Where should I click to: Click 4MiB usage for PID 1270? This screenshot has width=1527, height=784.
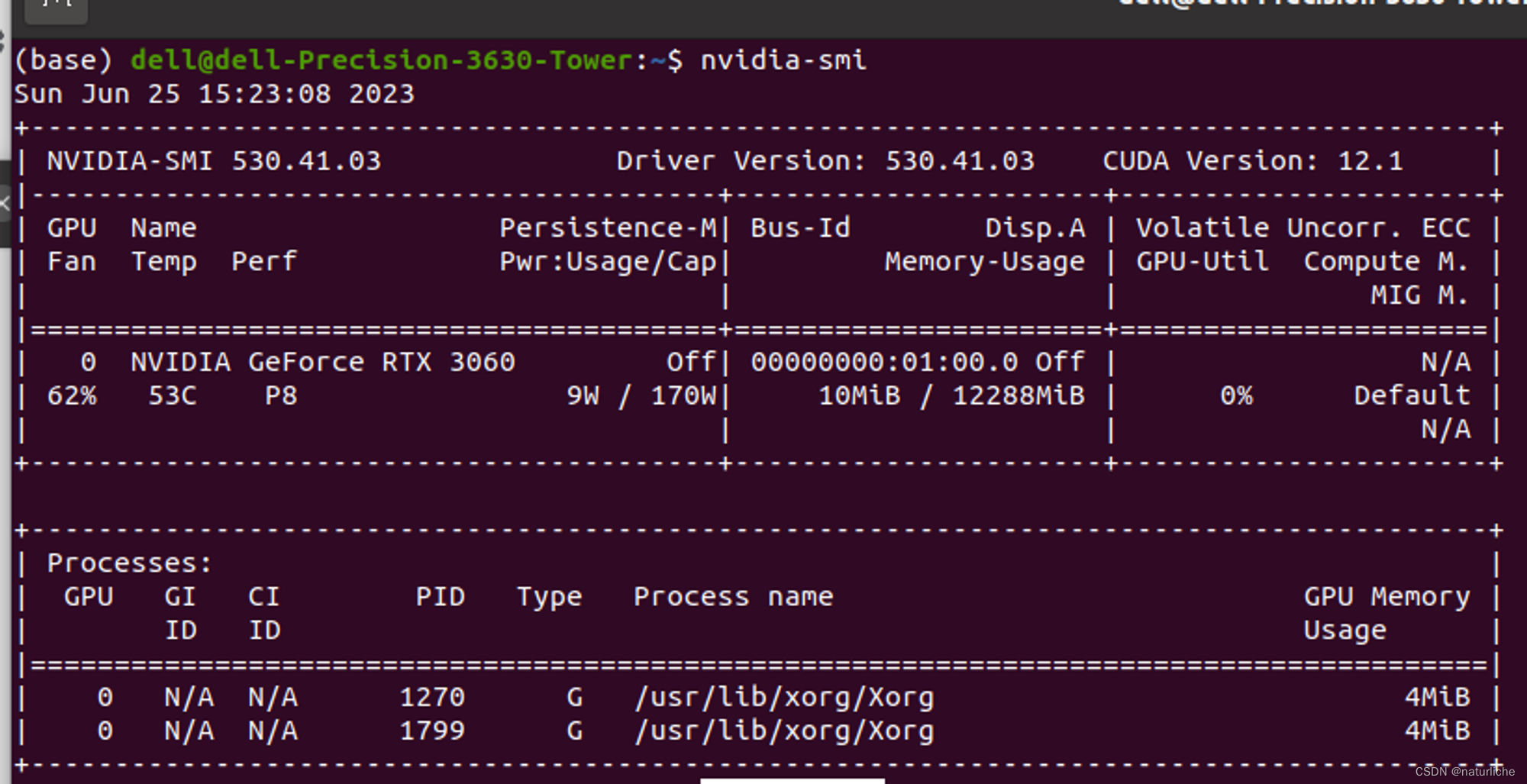1437,697
